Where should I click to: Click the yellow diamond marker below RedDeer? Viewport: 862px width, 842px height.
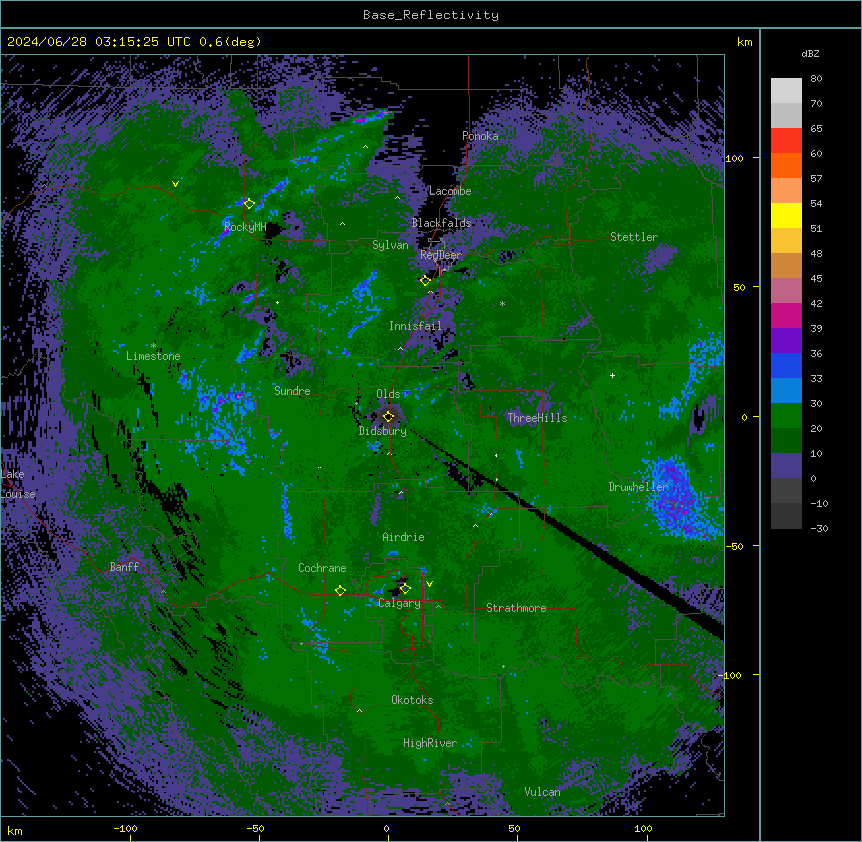pyautogui.click(x=425, y=281)
